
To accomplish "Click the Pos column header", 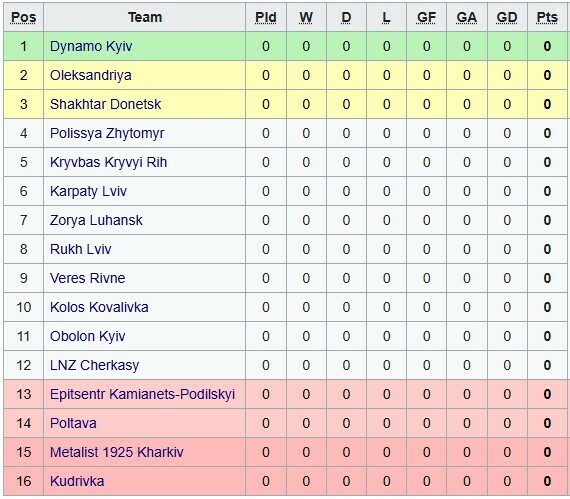I will click(x=24, y=17).
